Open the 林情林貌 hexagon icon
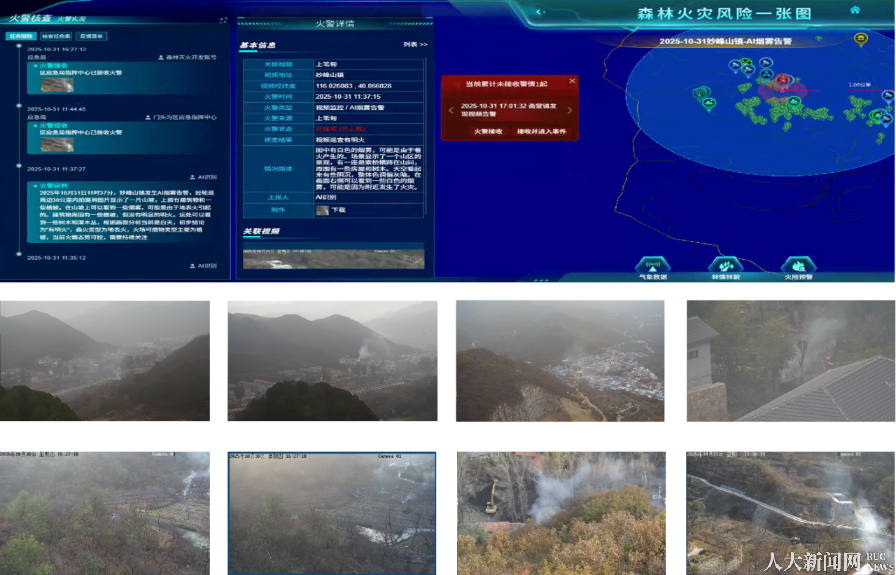The height and width of the screenshot is (575, 896). tap(725, 265)
